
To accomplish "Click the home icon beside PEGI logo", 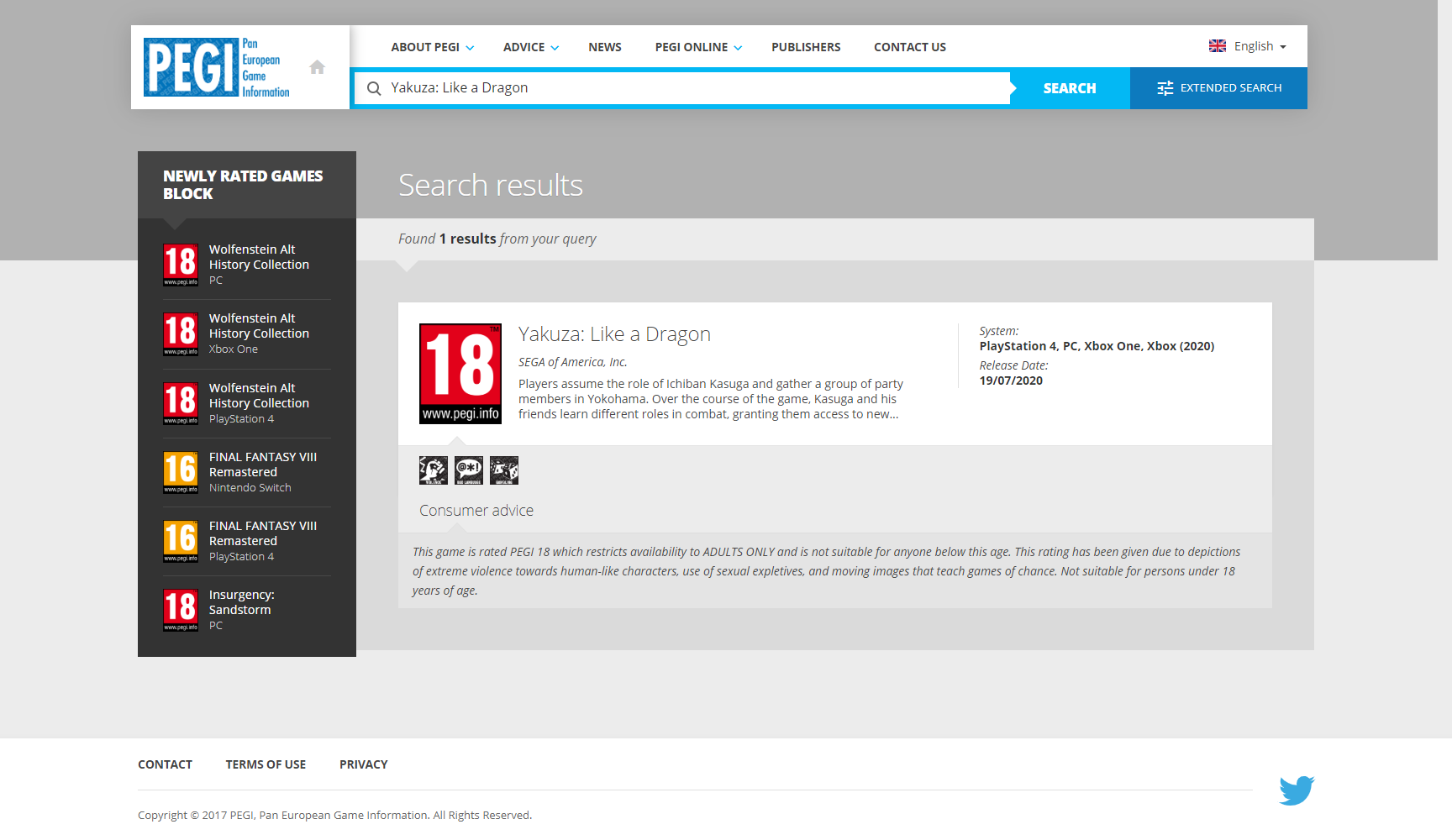I will (317, 67).
